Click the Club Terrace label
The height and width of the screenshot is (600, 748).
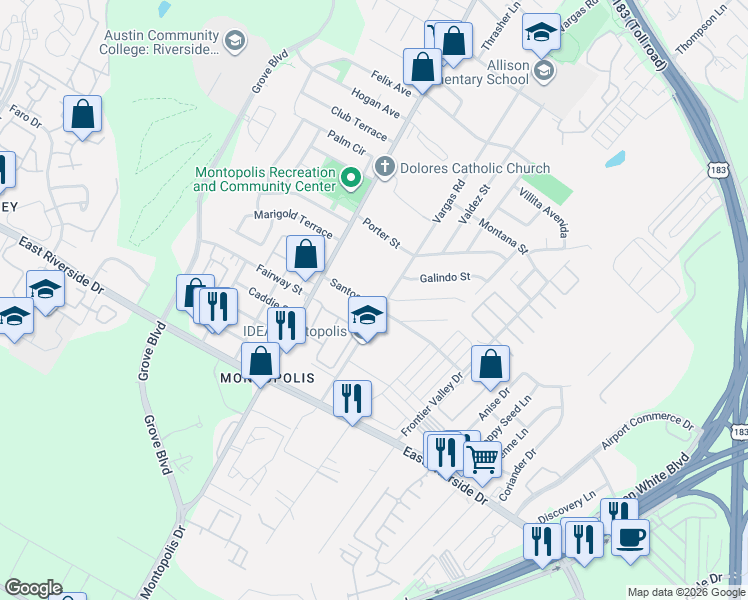[x=359, y=124]
